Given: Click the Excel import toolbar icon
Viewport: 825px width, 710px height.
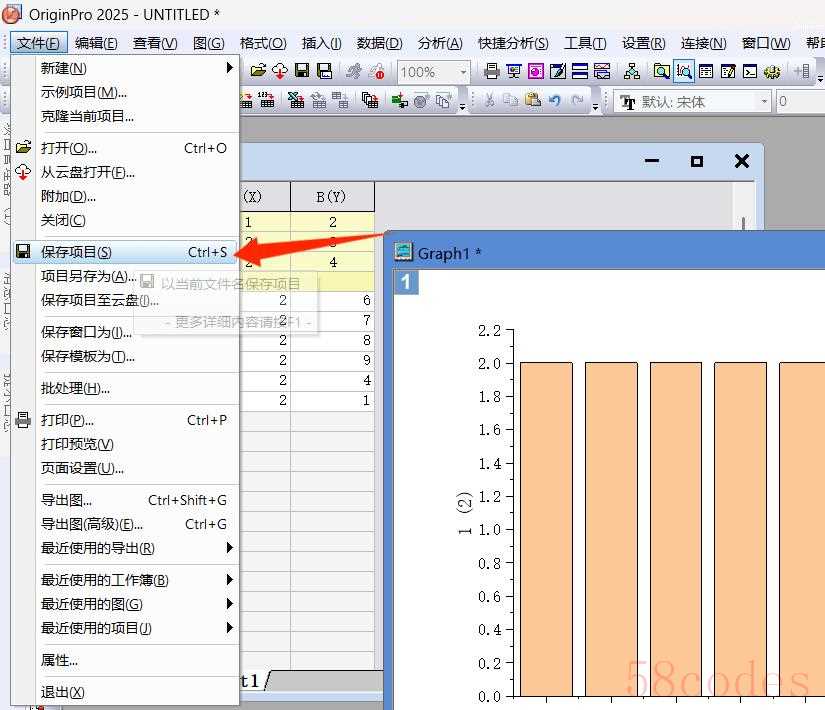Looking at the screenshot, I should [296, 100].
